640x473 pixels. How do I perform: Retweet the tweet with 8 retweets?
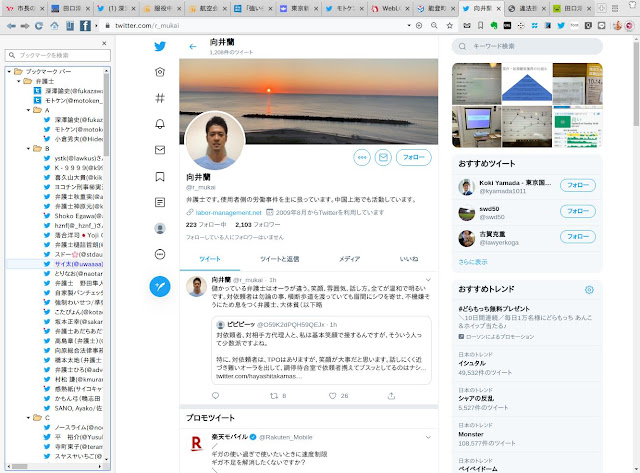(x=274, y=395)
